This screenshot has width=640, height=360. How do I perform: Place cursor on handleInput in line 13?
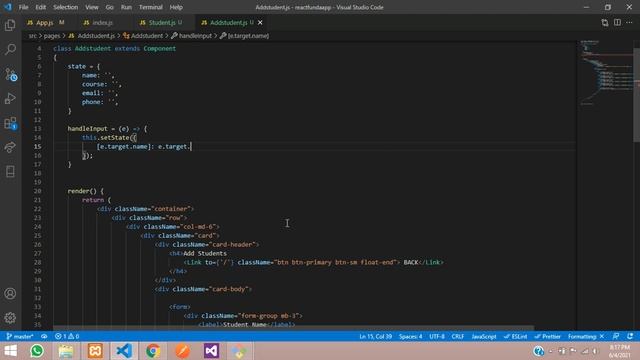(87, 129)
